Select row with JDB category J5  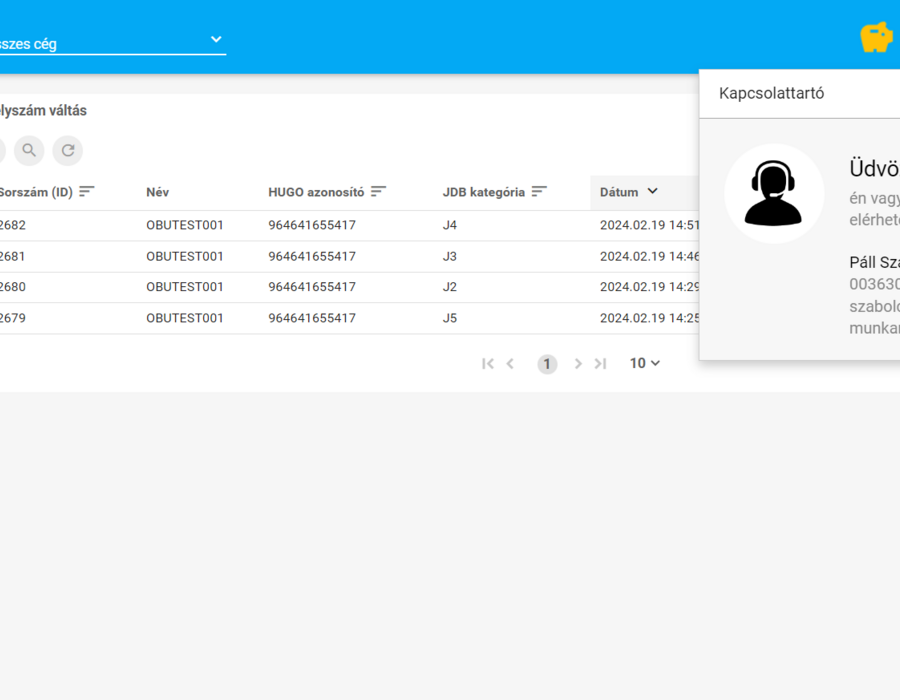[350, 318]
